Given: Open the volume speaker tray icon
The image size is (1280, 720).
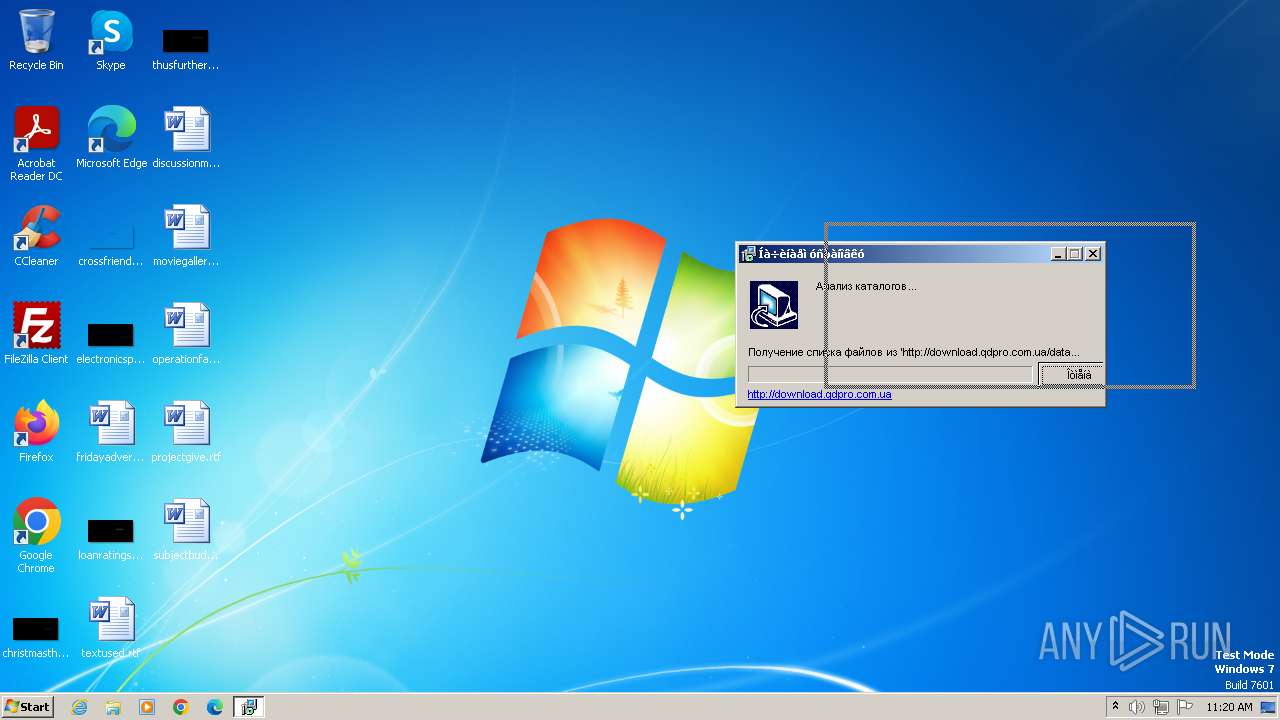Looking at the screenshot, I should coord(1137,707).
